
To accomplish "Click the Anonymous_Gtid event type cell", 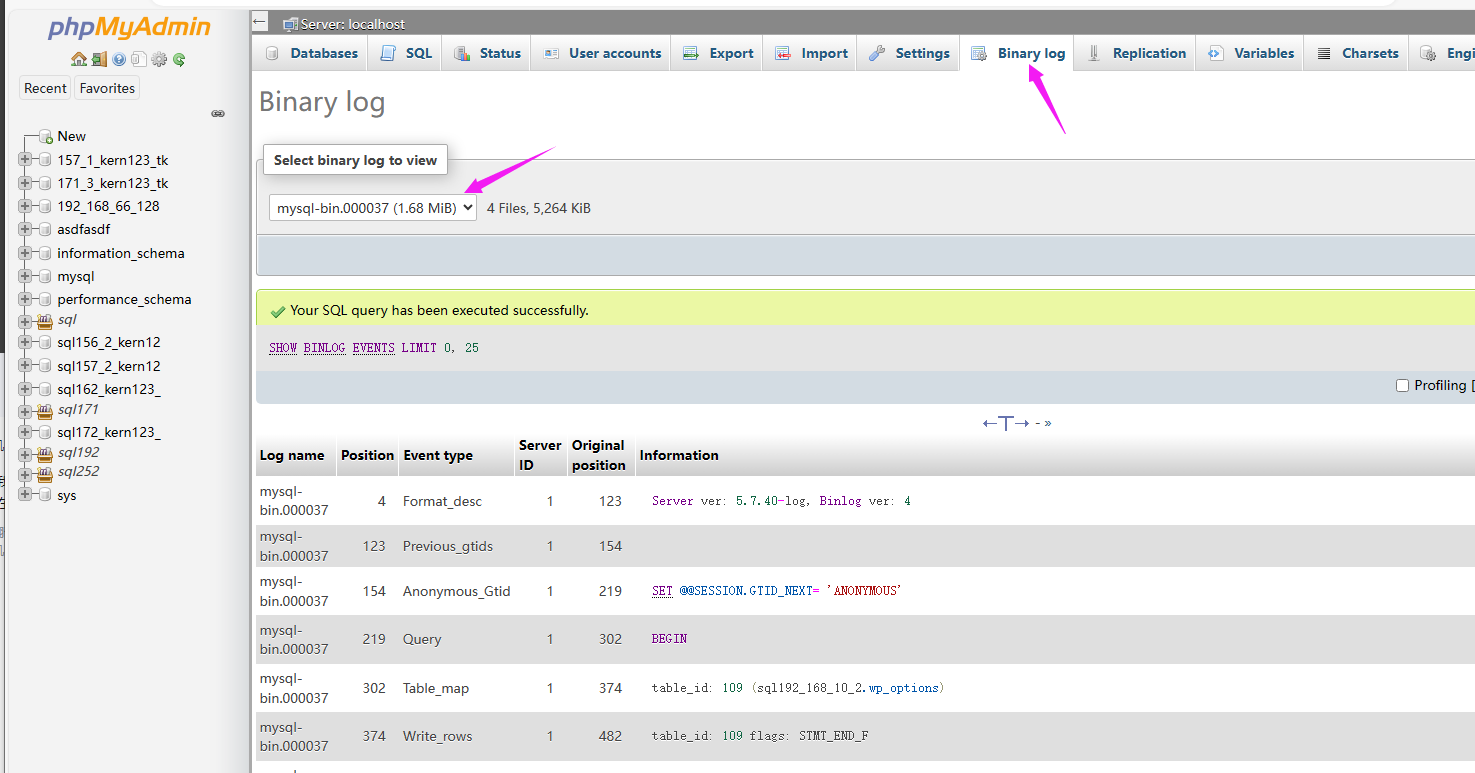I will (x=457, y=591).
